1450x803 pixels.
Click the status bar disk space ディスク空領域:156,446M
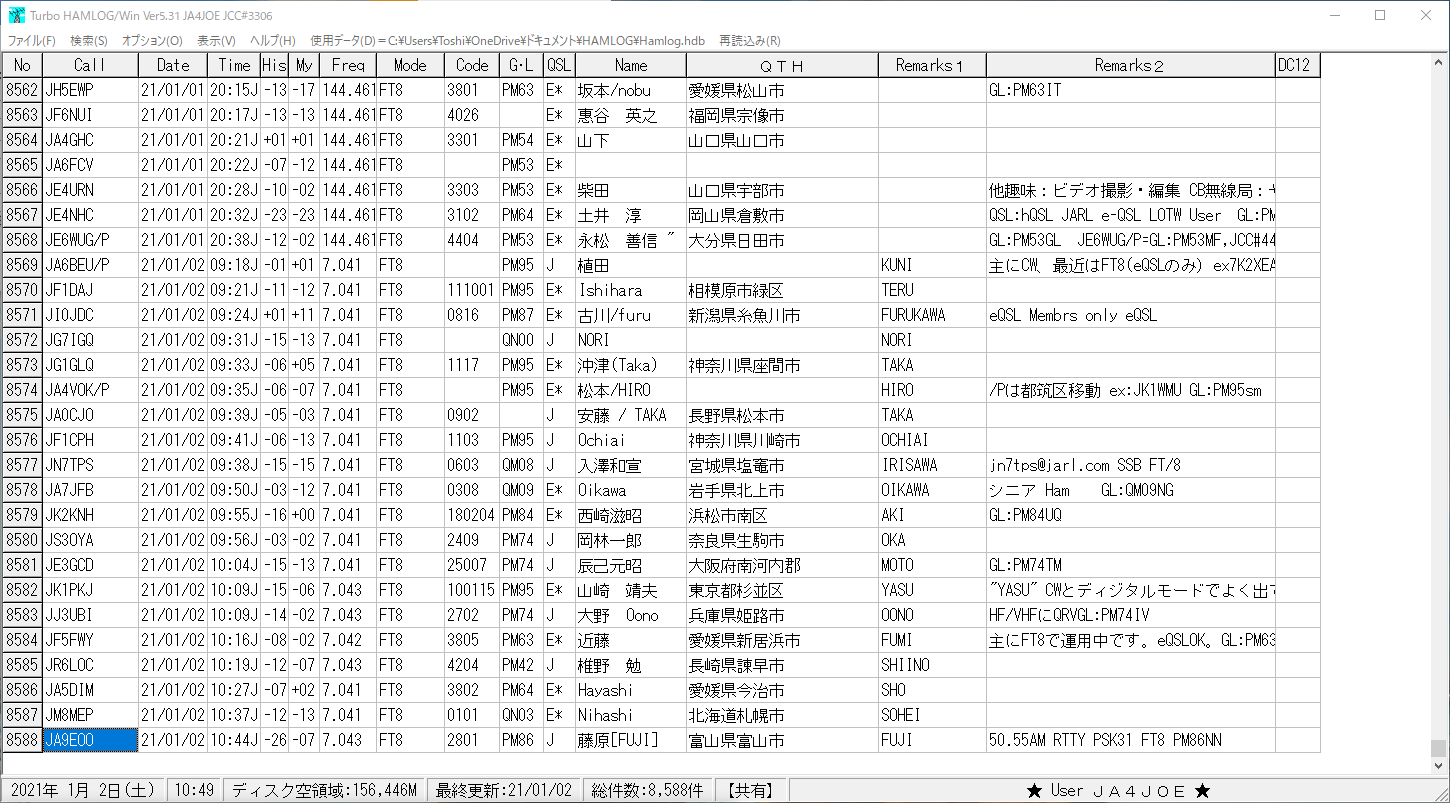324,790
